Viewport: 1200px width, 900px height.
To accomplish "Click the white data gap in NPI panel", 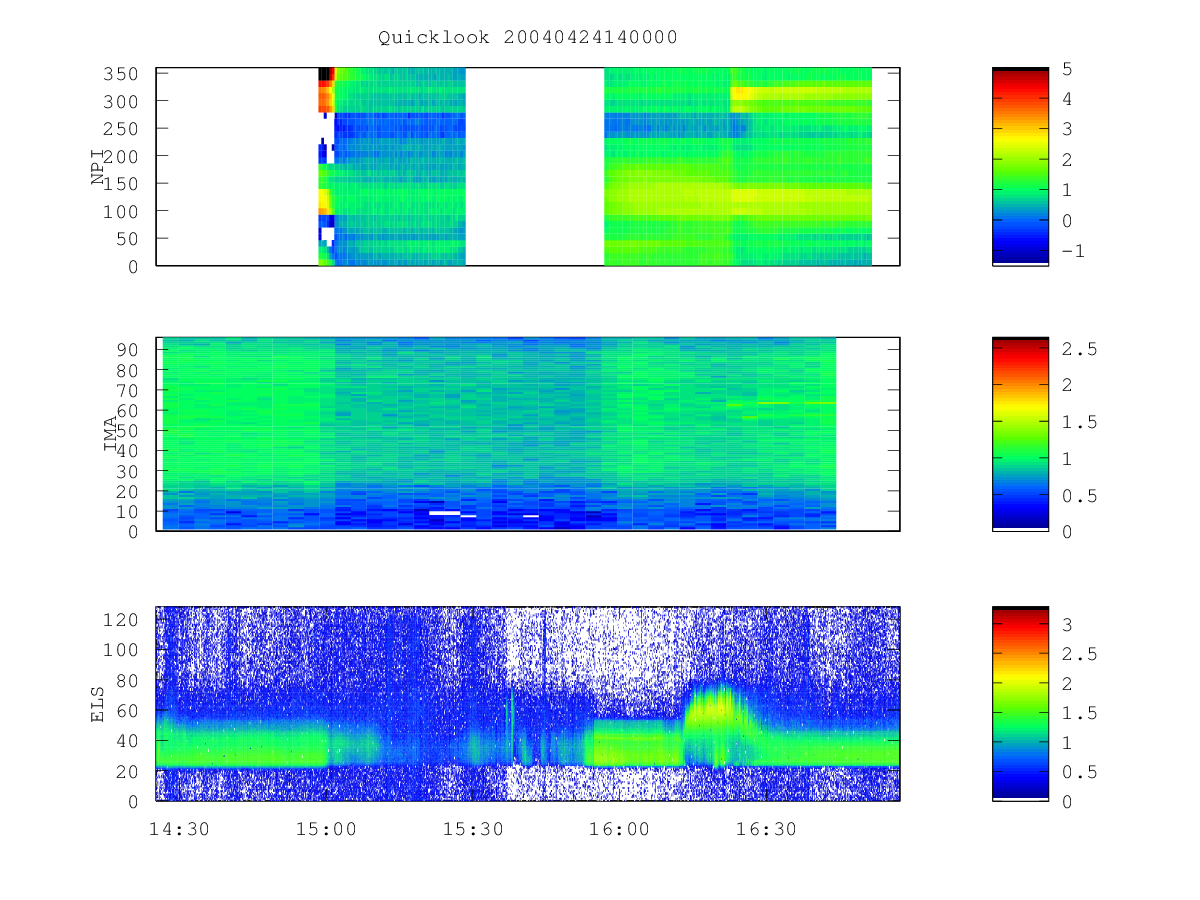I will (535, 166).
